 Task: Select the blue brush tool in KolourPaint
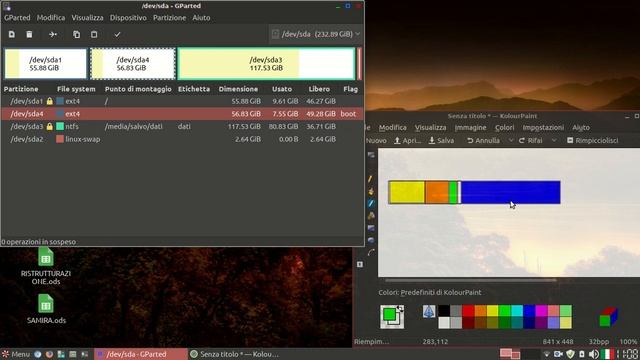tap(371, 203)
